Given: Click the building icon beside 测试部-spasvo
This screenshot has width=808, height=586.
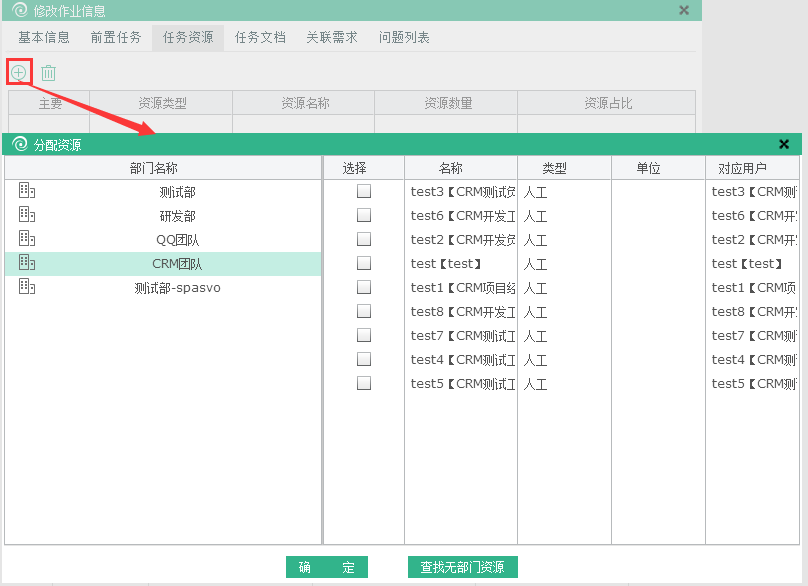Looking at the screenshot, I should [x=27, y=287].
